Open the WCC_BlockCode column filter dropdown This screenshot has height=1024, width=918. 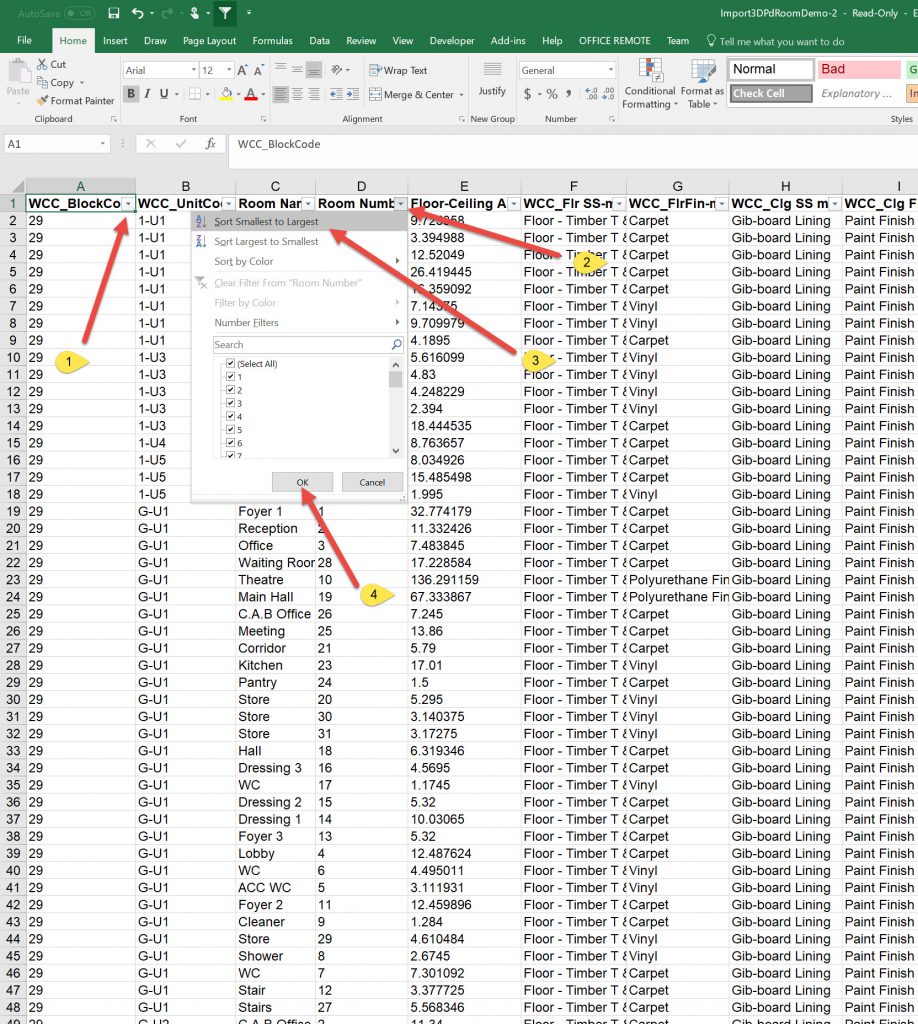tap(128, 204)
